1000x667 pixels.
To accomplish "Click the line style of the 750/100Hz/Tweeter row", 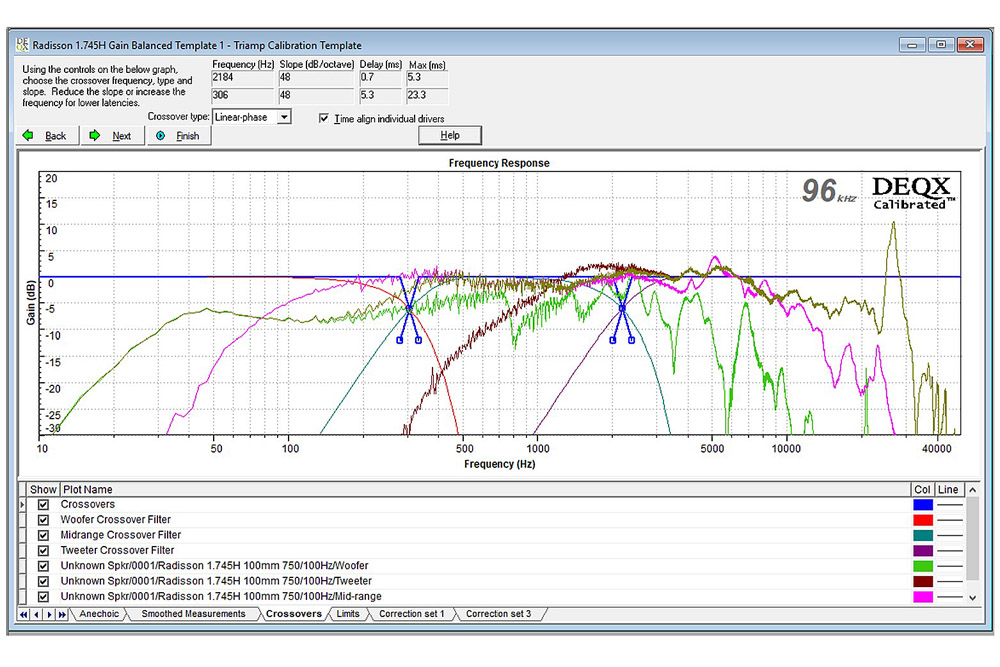I will [950, 581].
